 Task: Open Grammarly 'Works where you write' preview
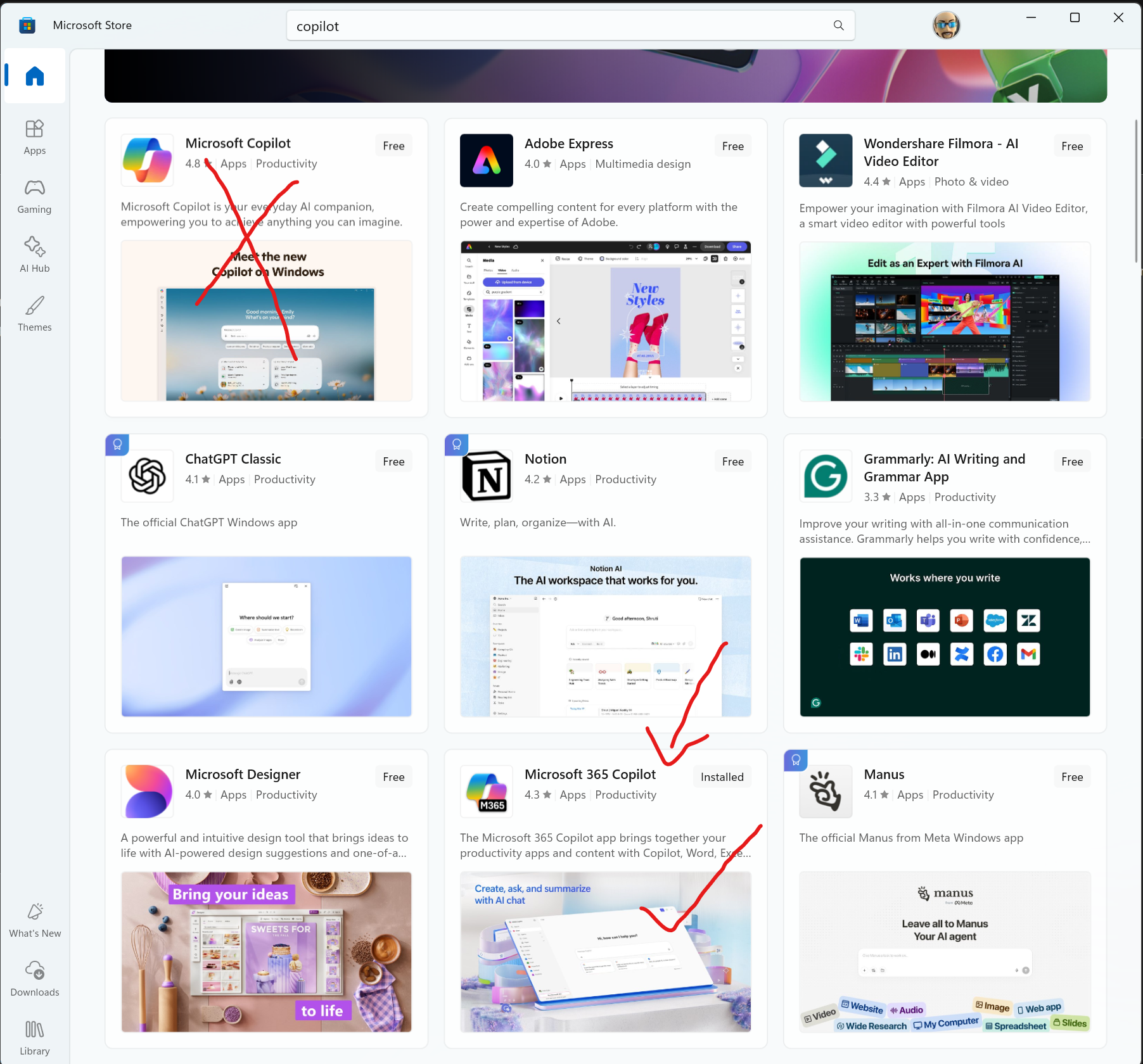pos(945,637)
